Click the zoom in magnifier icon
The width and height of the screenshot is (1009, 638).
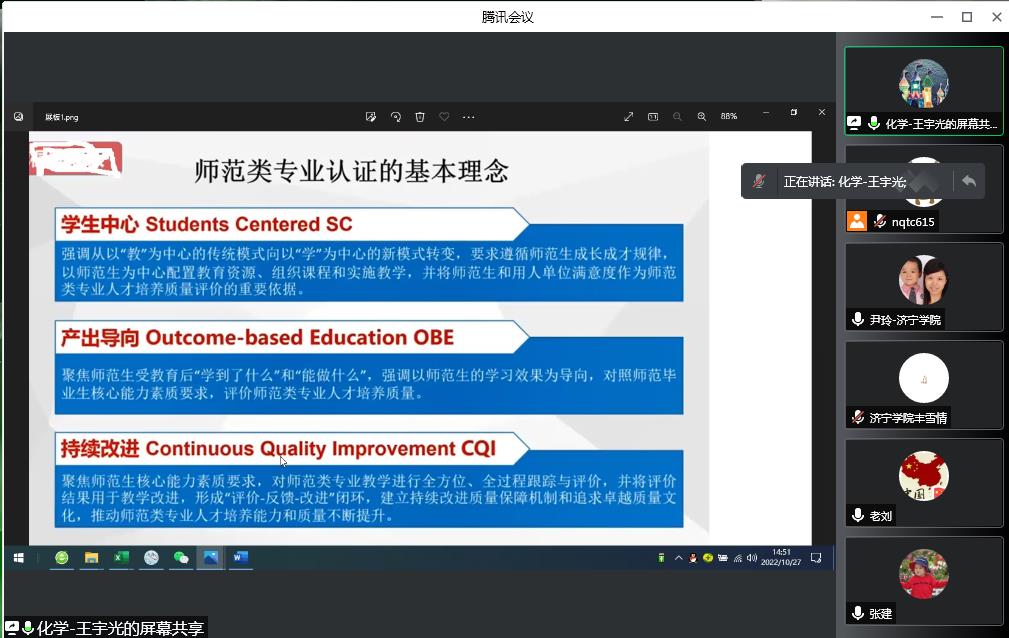point(702,117)
